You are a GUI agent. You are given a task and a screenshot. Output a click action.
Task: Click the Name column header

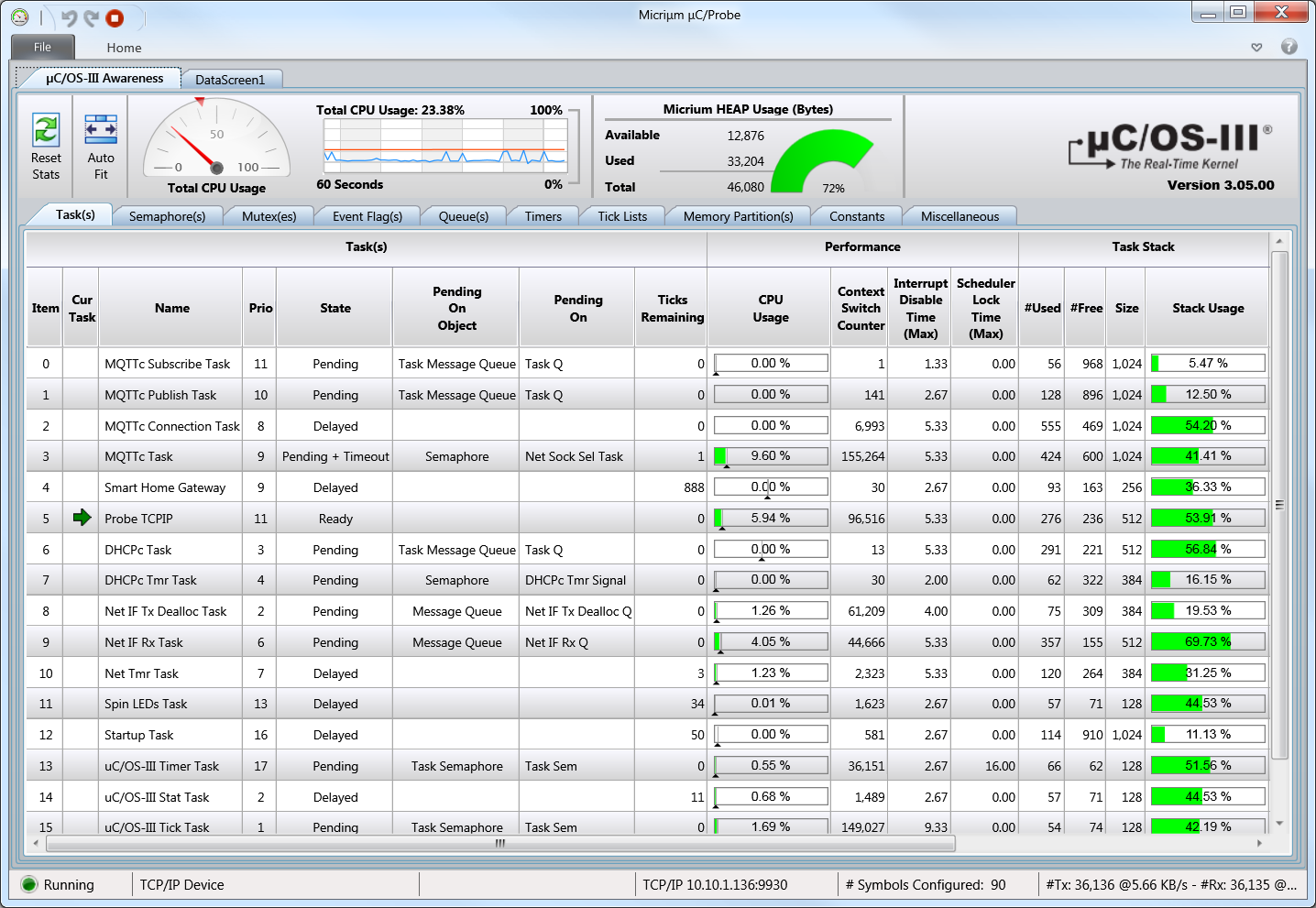[171, 308]
